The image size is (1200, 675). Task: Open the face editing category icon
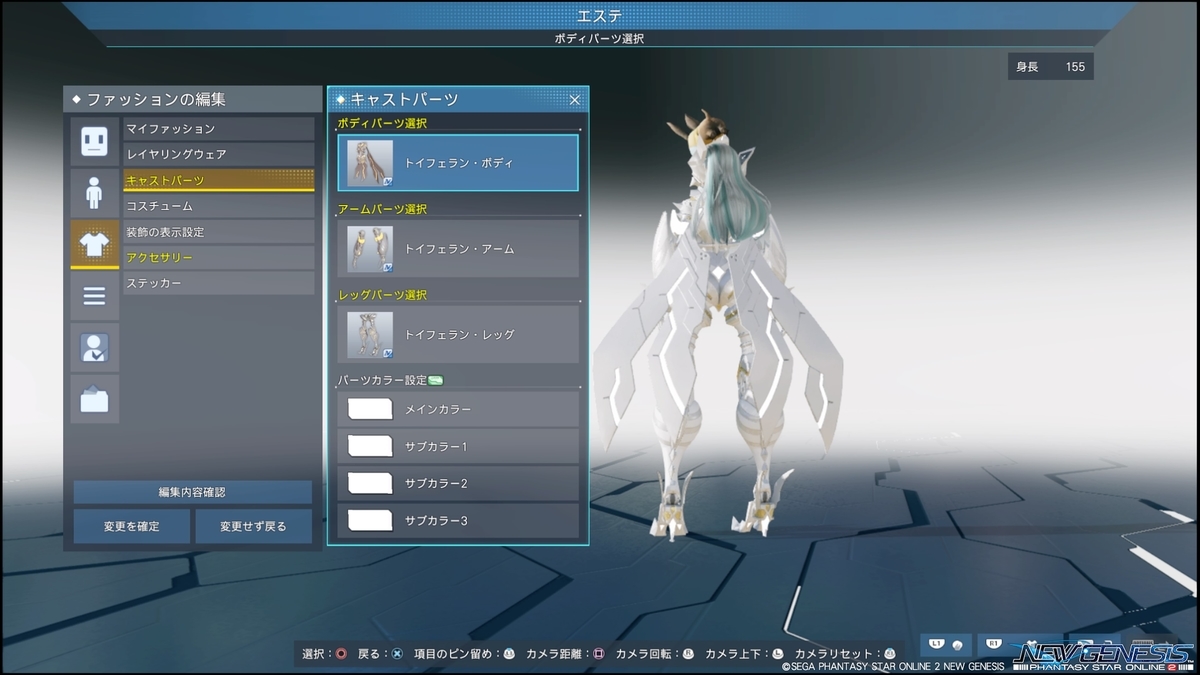(x=94, y=141)
